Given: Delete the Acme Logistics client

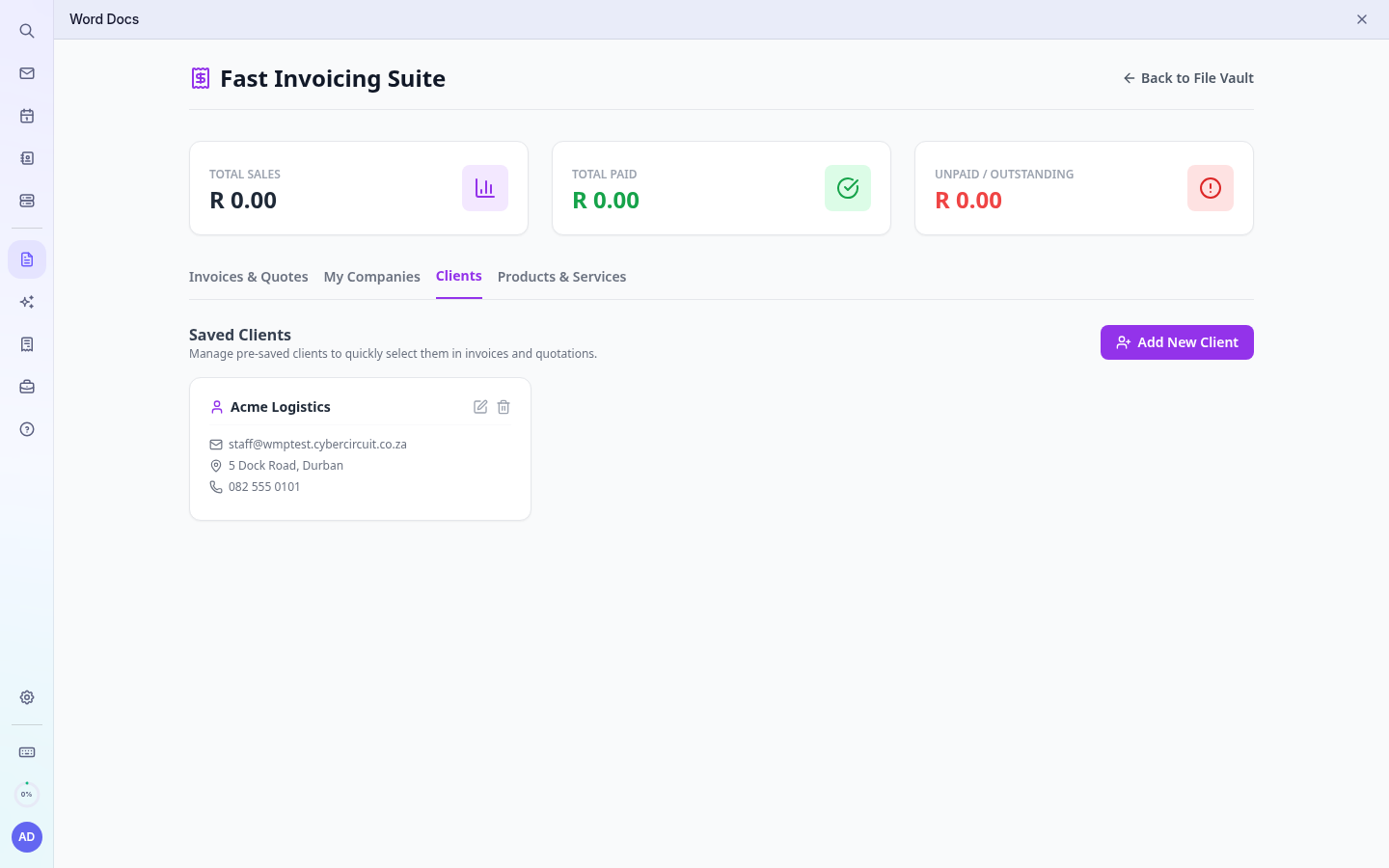Looking at the screenshot, I should [x=504, y=407].
